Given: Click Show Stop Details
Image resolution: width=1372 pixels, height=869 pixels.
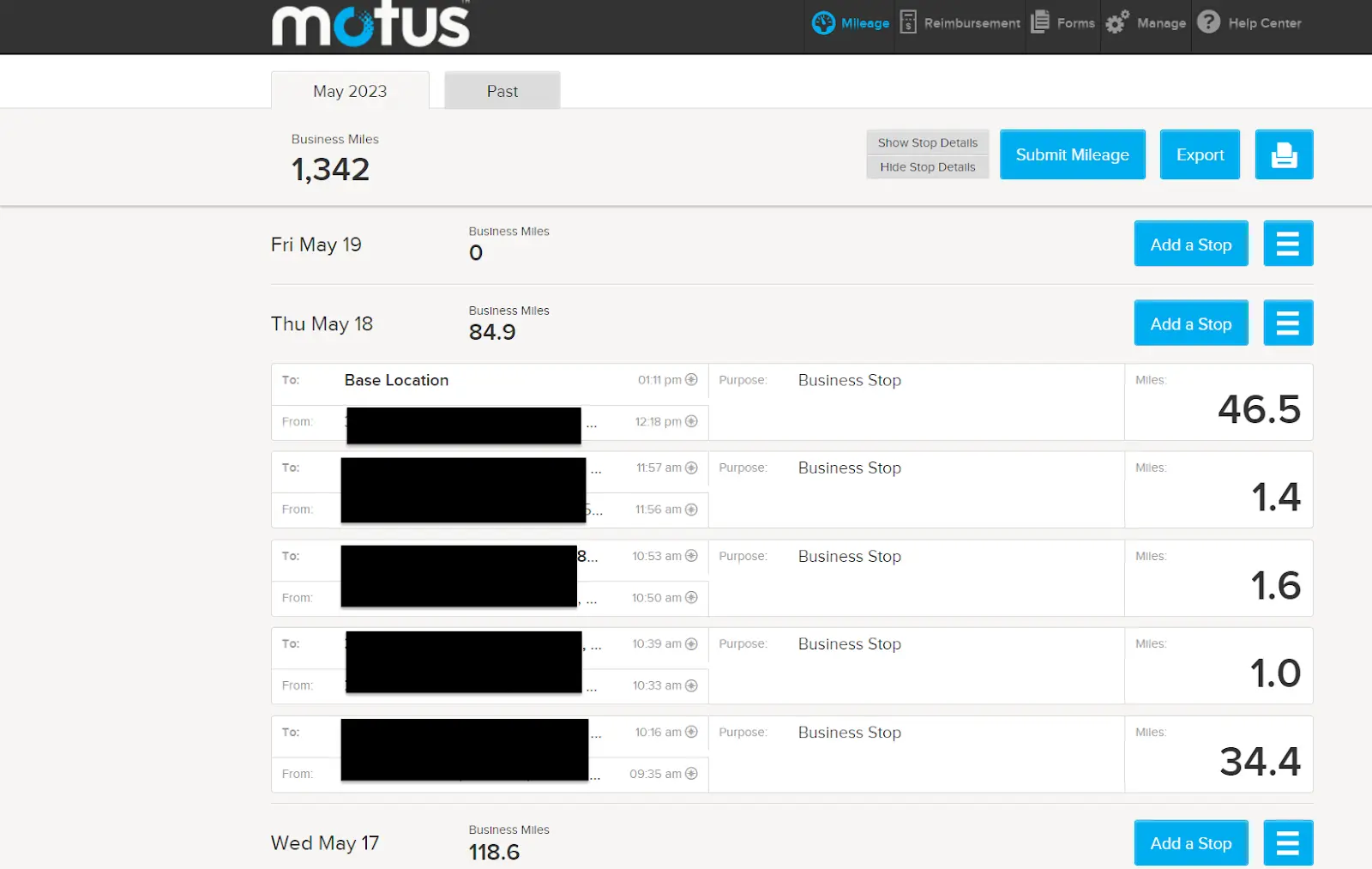Looking at the screenshot, I should point(927,142).
